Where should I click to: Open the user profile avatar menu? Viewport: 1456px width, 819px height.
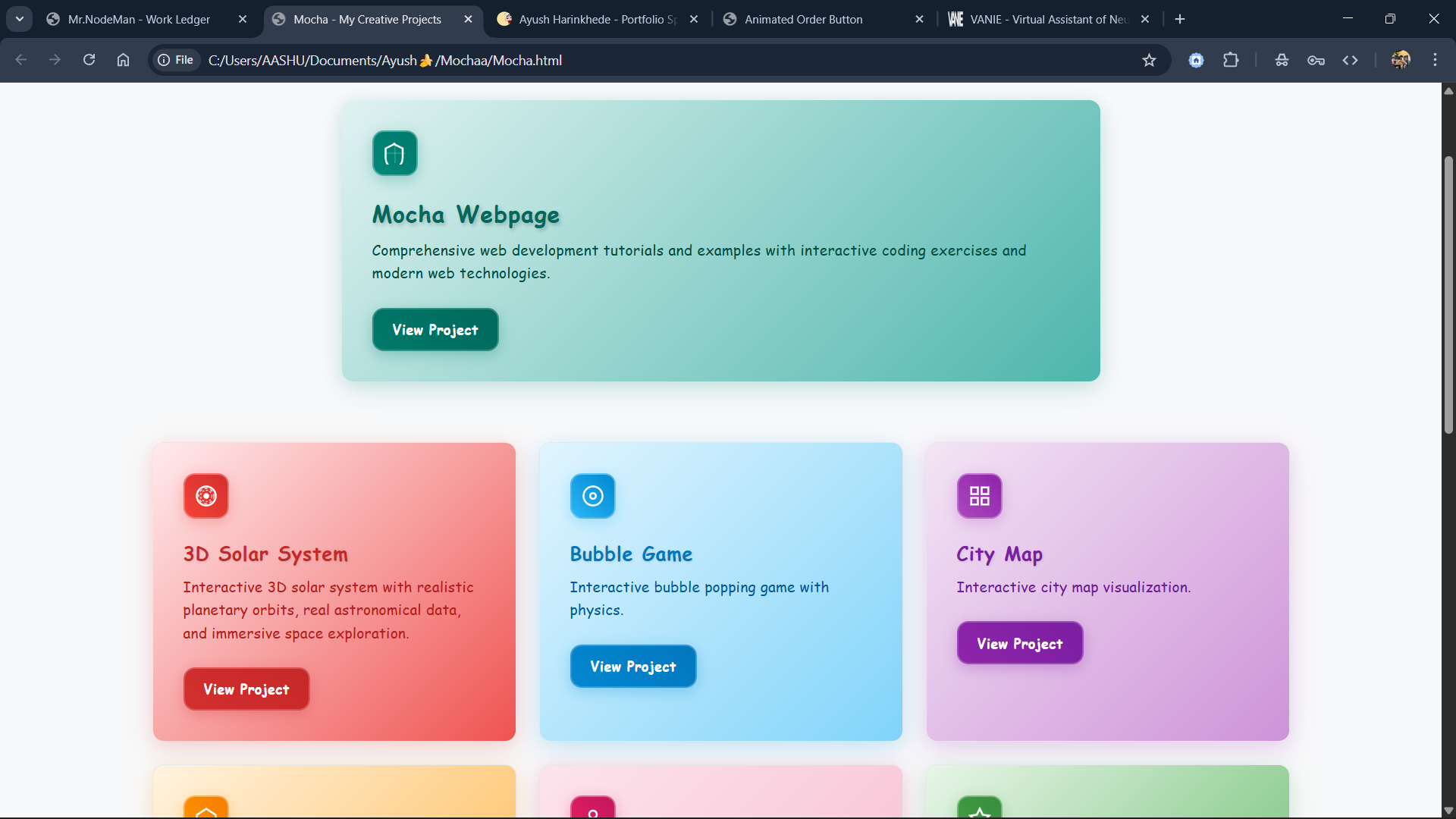click(x=1400, y=60)
